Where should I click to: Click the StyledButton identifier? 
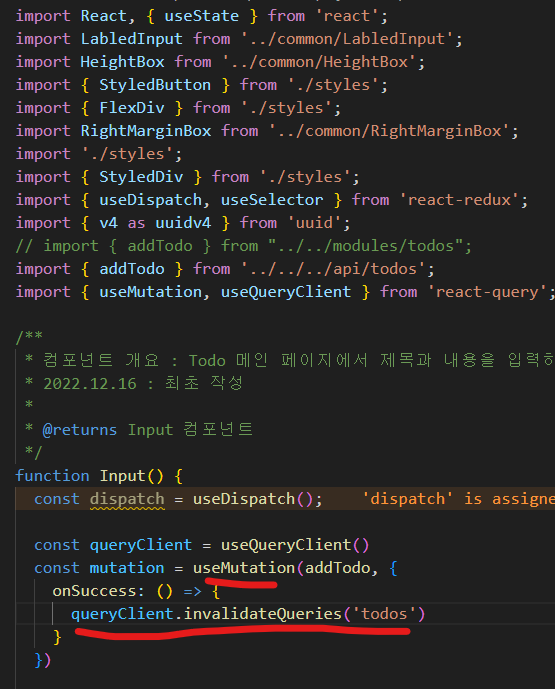point(155,85)
